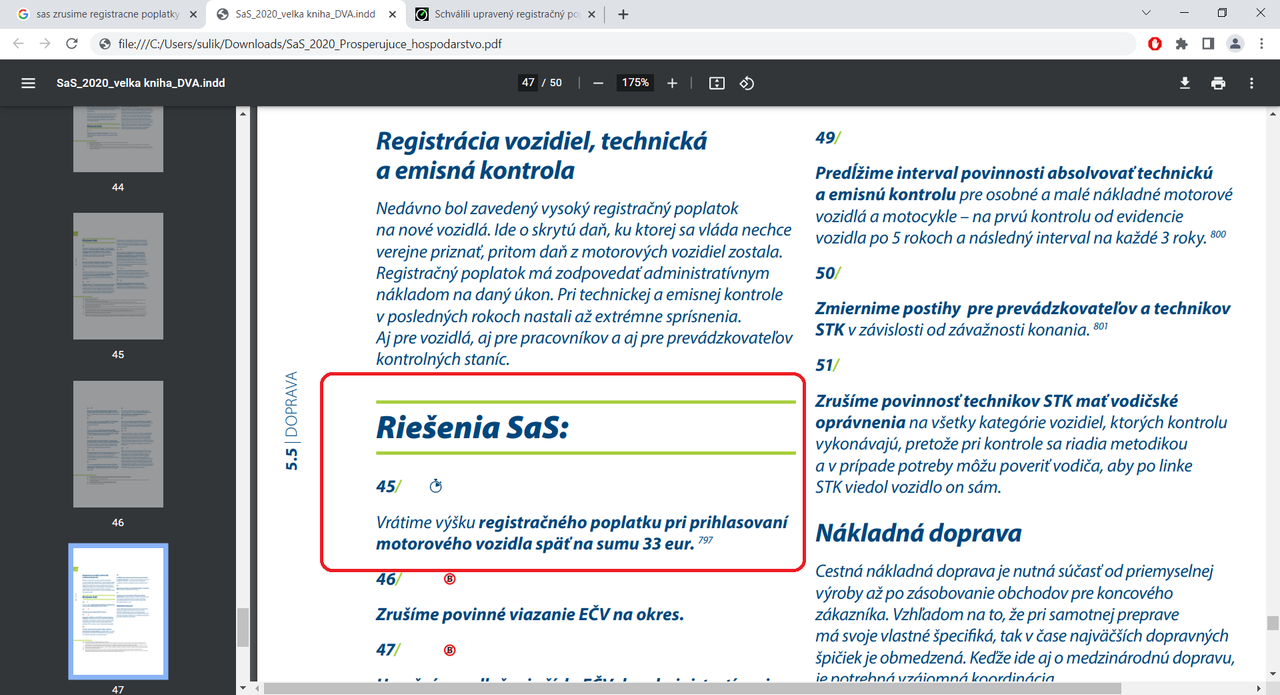Go back to previous page in browser
1280x695 pixels.
[19, 44]
